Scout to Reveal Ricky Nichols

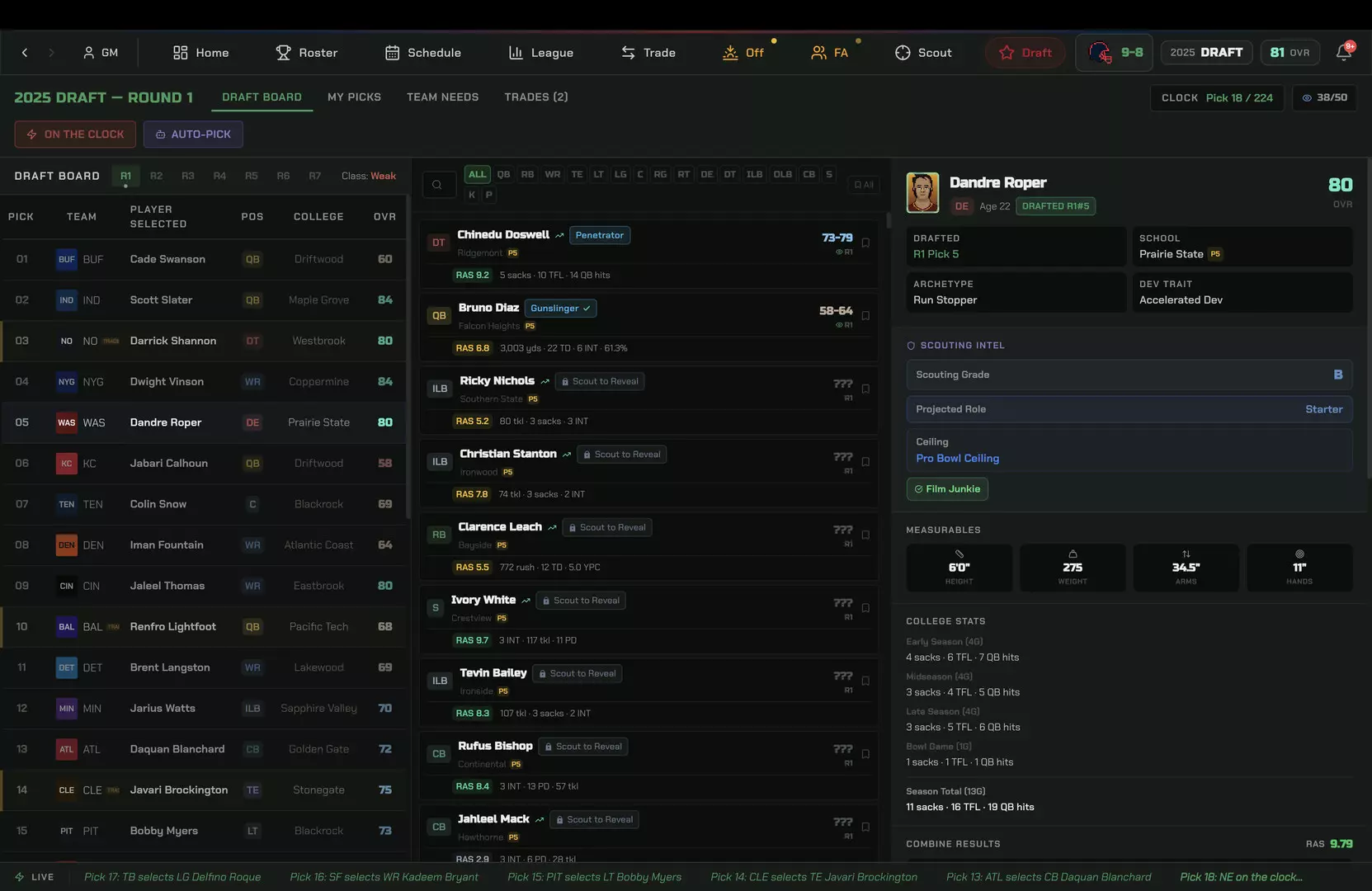(599, 381)
